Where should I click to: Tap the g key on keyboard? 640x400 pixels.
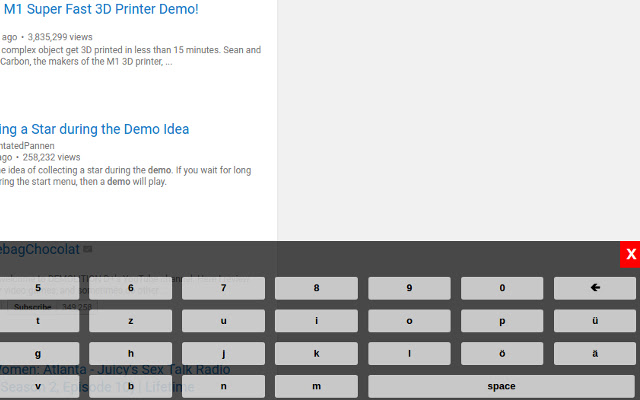click(39, 353)
